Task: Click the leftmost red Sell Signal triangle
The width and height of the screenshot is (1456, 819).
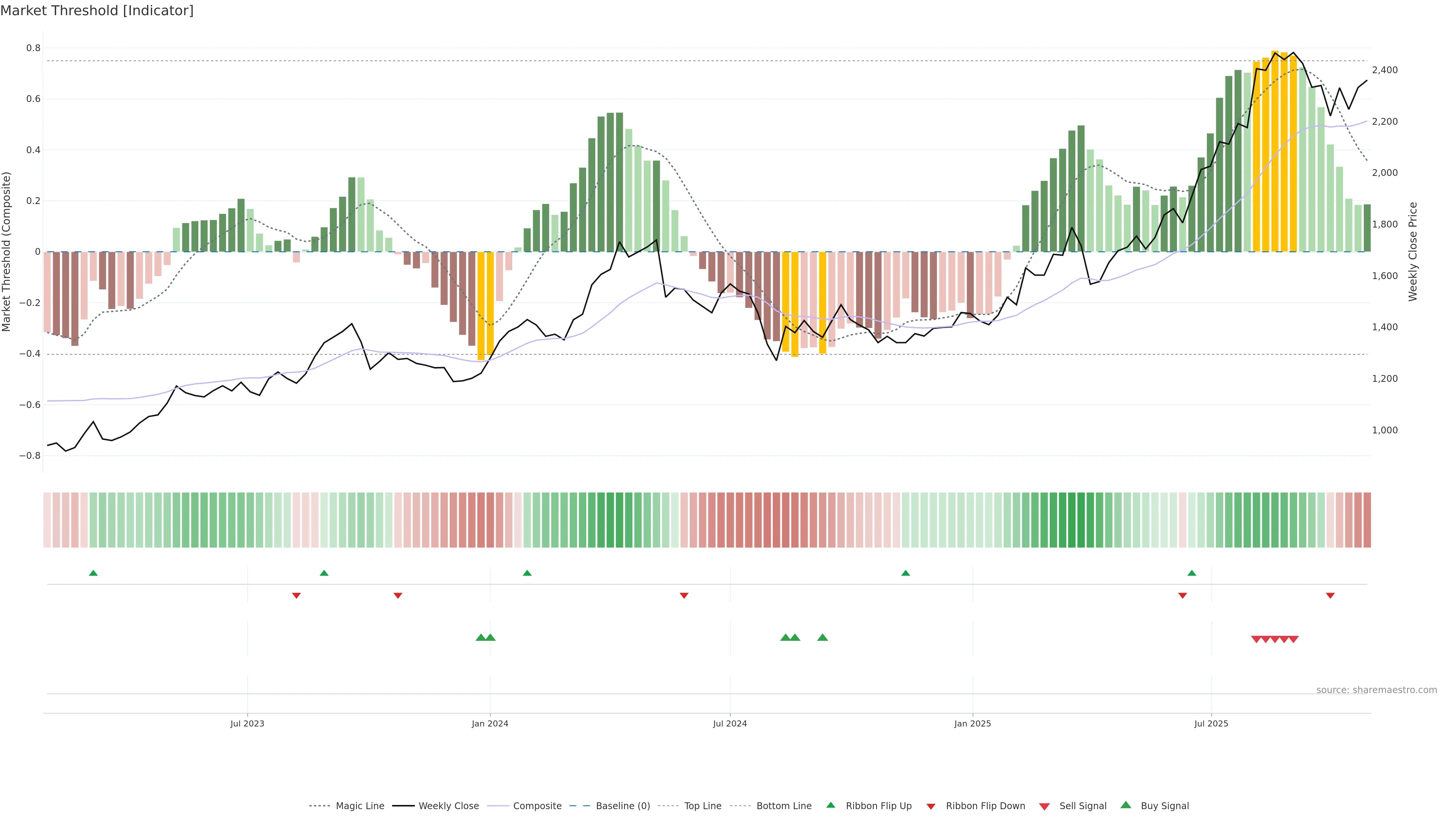Action: click(1256, 639)
